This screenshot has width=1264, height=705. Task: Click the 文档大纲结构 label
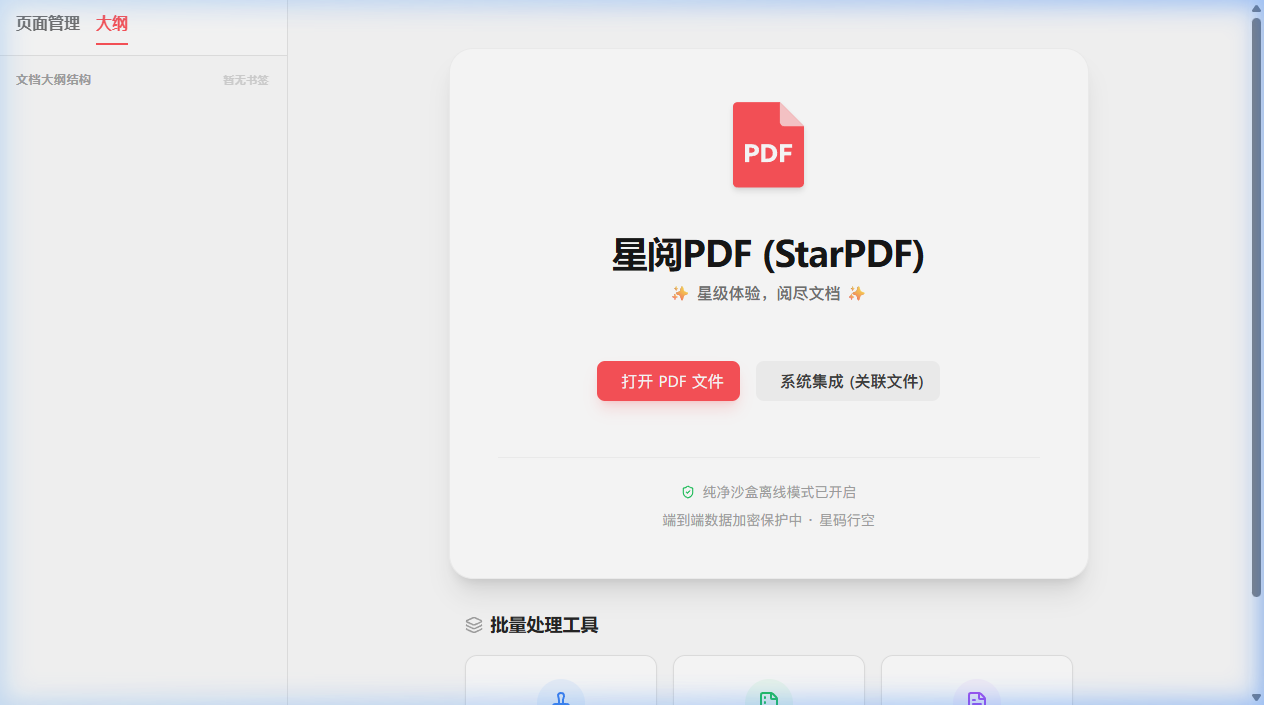53,79
